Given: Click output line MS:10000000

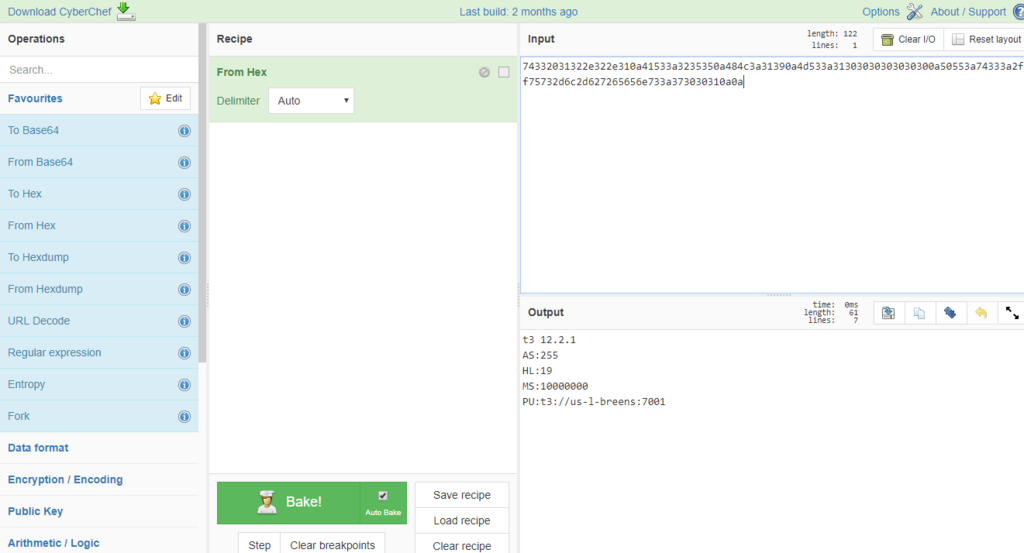Looking at the screenshot, I should pos(555,387).
